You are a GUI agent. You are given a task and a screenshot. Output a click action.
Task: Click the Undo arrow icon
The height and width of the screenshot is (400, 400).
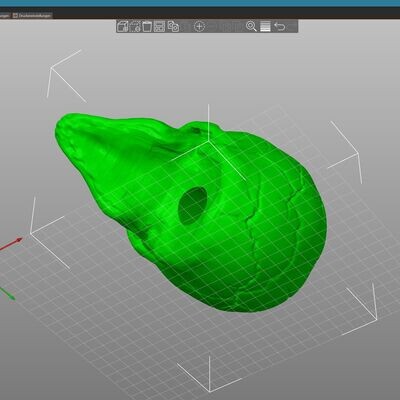tap(279, 26)
